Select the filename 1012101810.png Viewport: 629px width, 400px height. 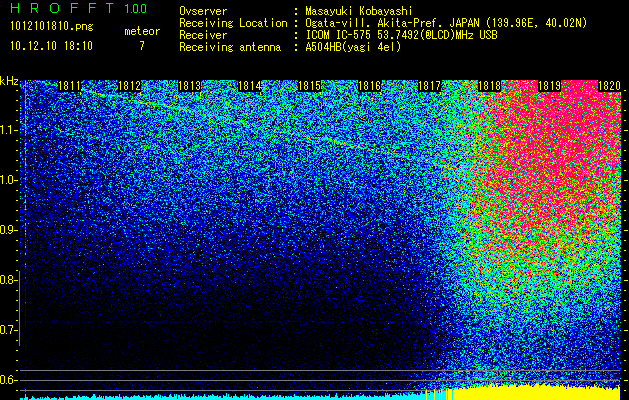click(52, 27)
